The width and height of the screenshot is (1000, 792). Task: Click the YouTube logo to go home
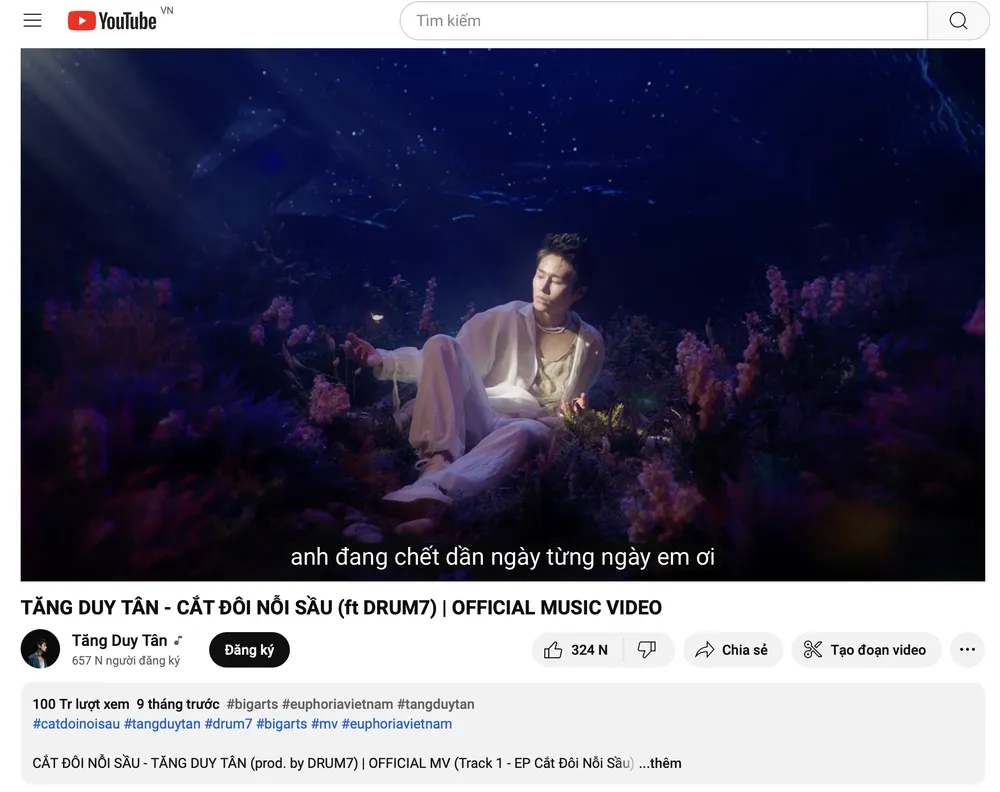tap(112, 21)
